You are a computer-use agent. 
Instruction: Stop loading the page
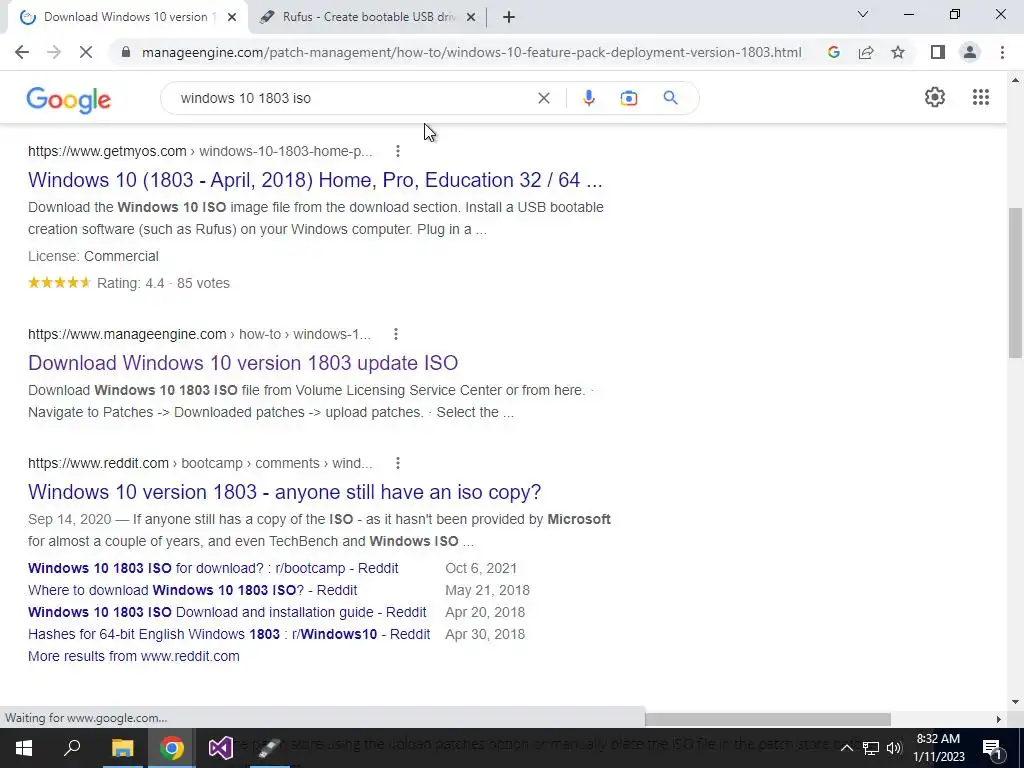tap(86, 52)
